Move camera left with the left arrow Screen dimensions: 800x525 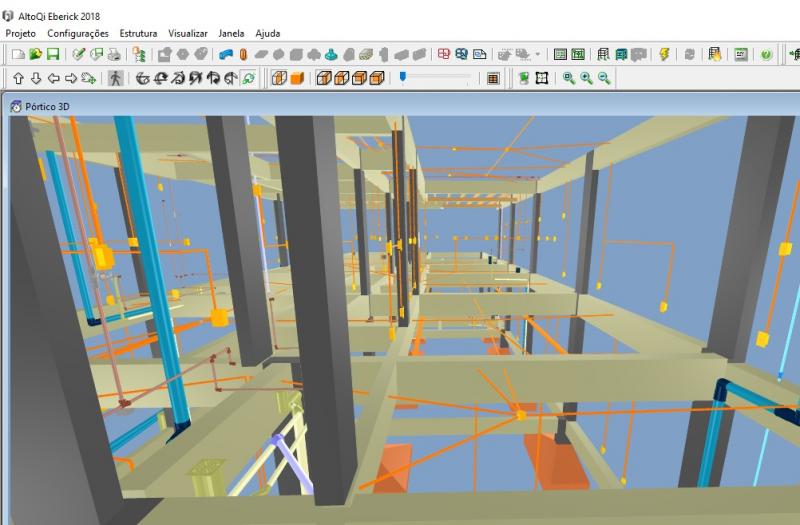(54, 79)
